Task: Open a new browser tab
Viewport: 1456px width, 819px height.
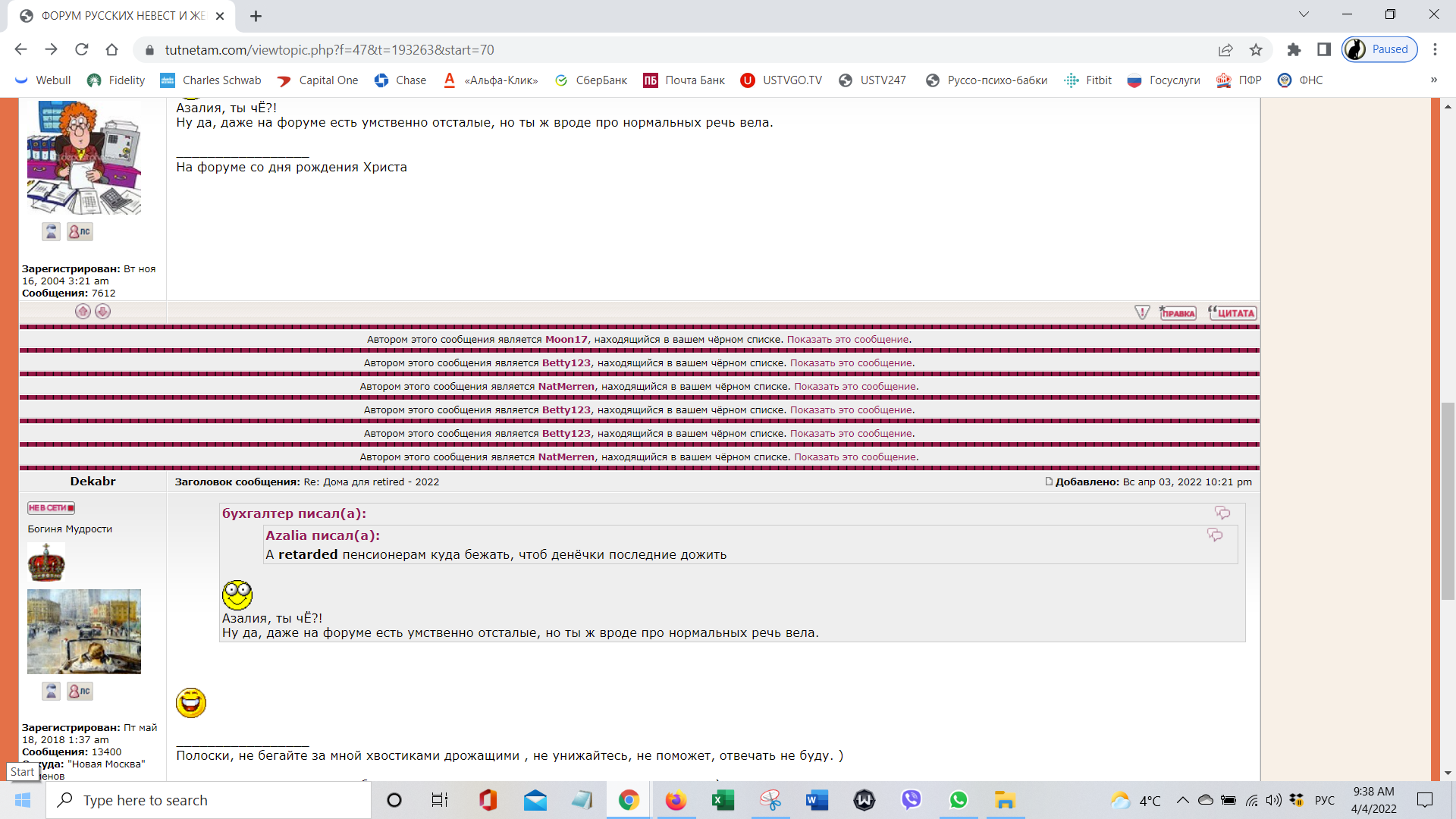Action: click(256, 16)
